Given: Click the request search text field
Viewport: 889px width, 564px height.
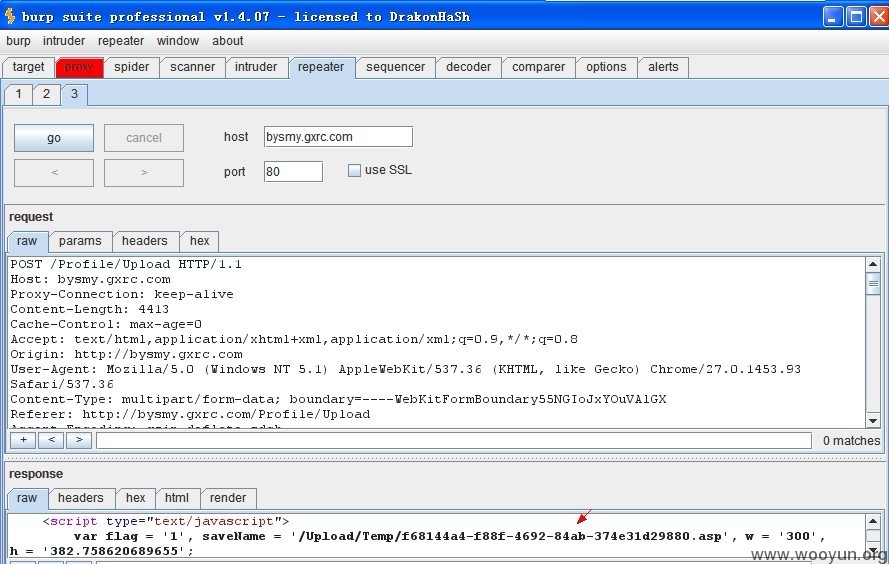Looking at the screenshot, I should coord(454,440).
